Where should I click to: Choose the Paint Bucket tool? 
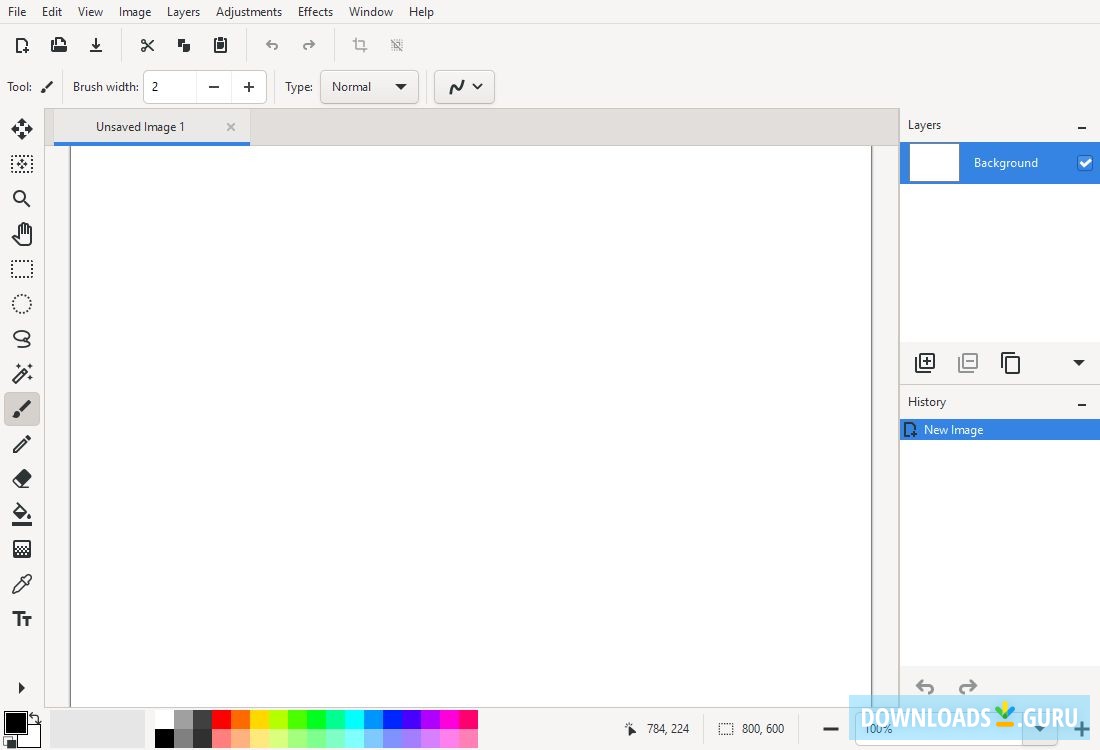(21, 514)
